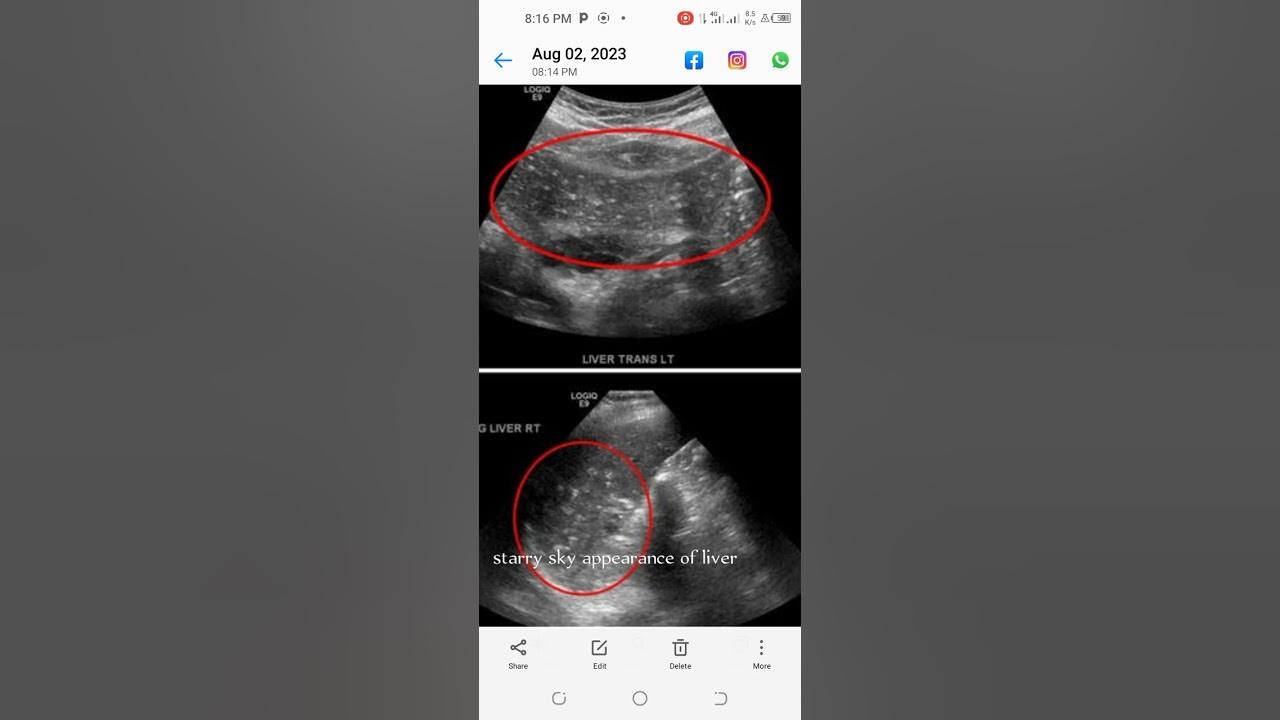The width and height of the screenshot is (1280, 720).
Task: Tap the 8:16 PM status clock
Action: (548, 18)
